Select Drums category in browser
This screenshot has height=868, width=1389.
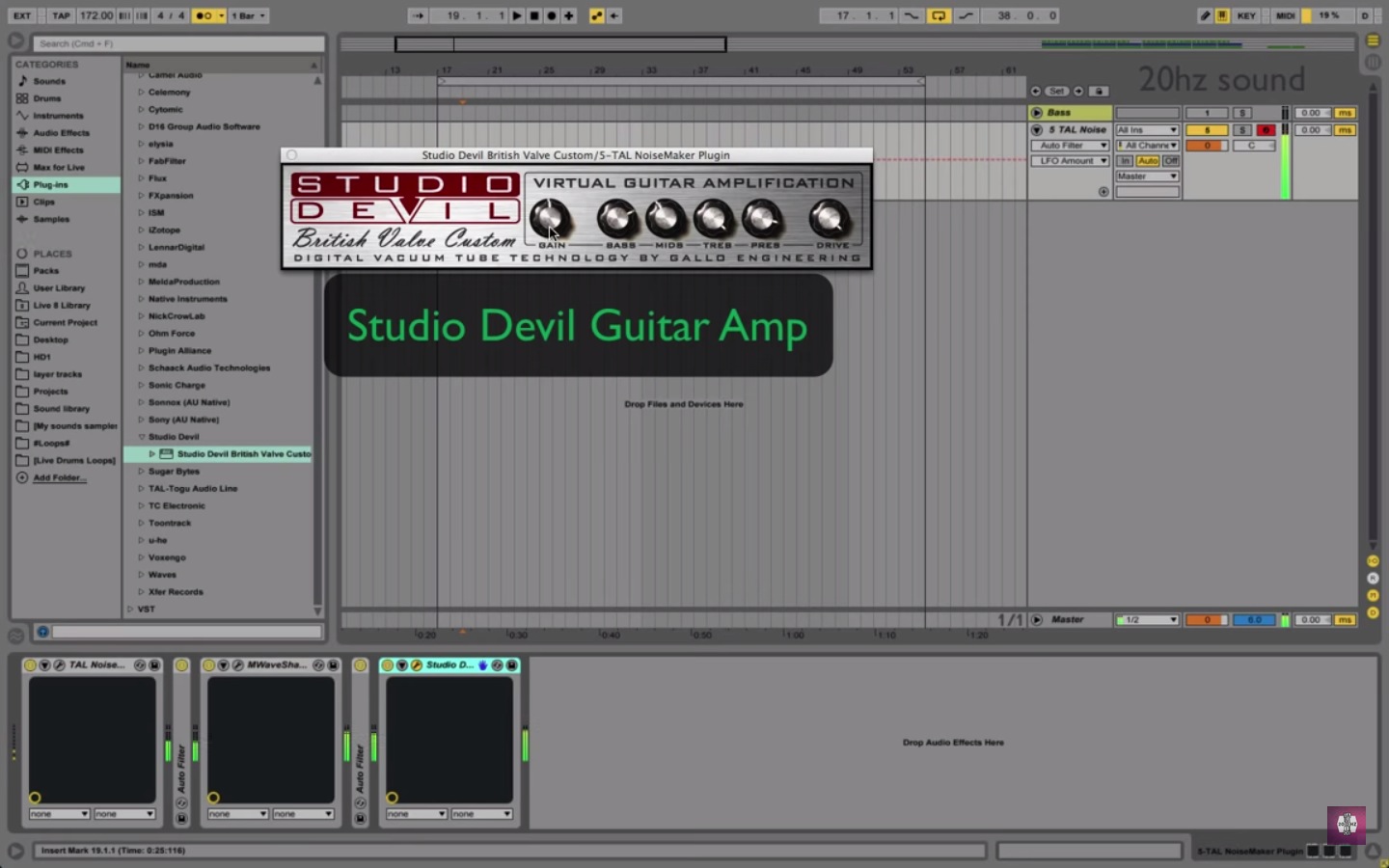pos(46,98)
